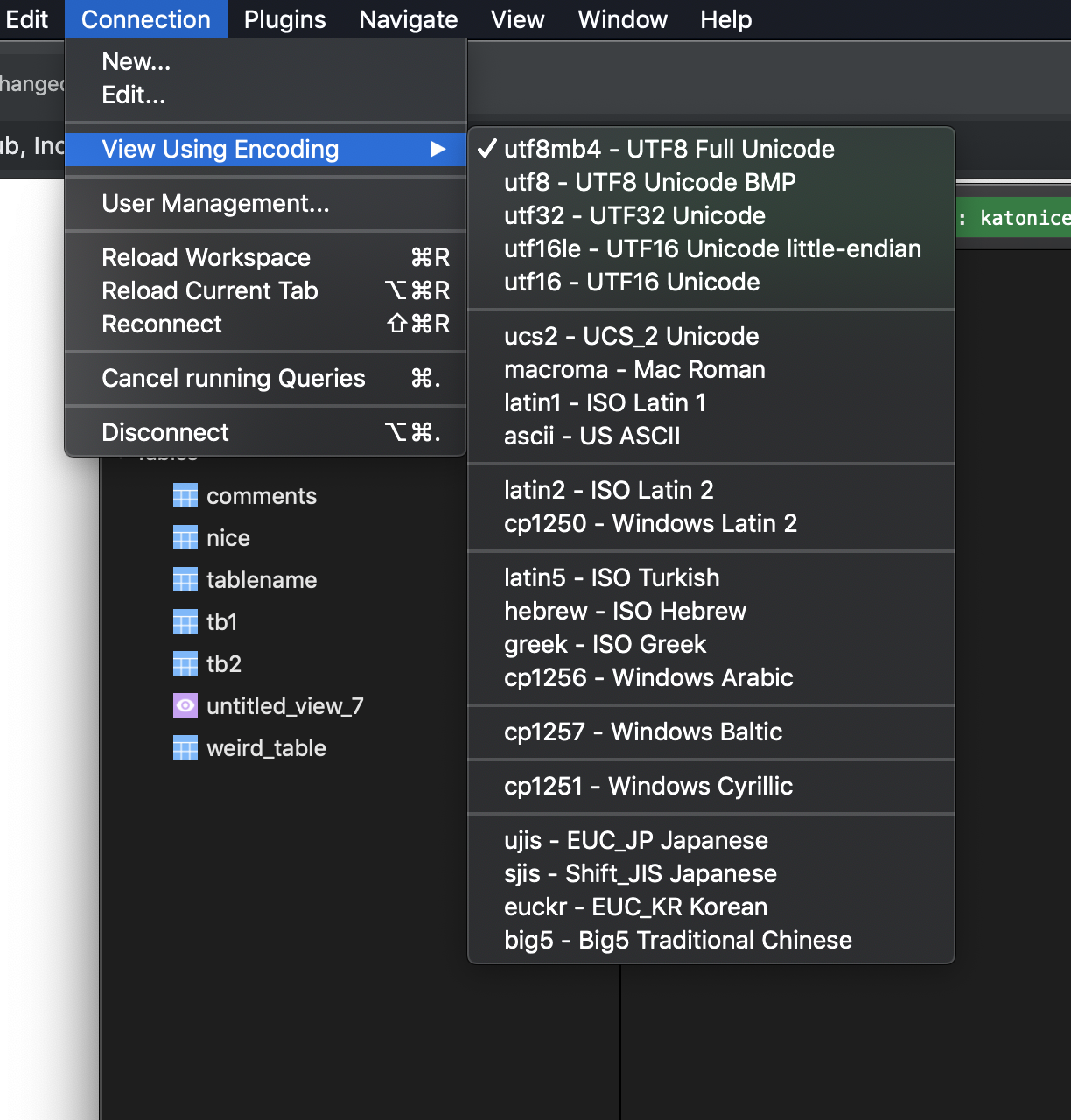Click the checkmark beside utf8mb4 encoding
Viewport: 1071px width, 1120px height.
tap(487, 149)
